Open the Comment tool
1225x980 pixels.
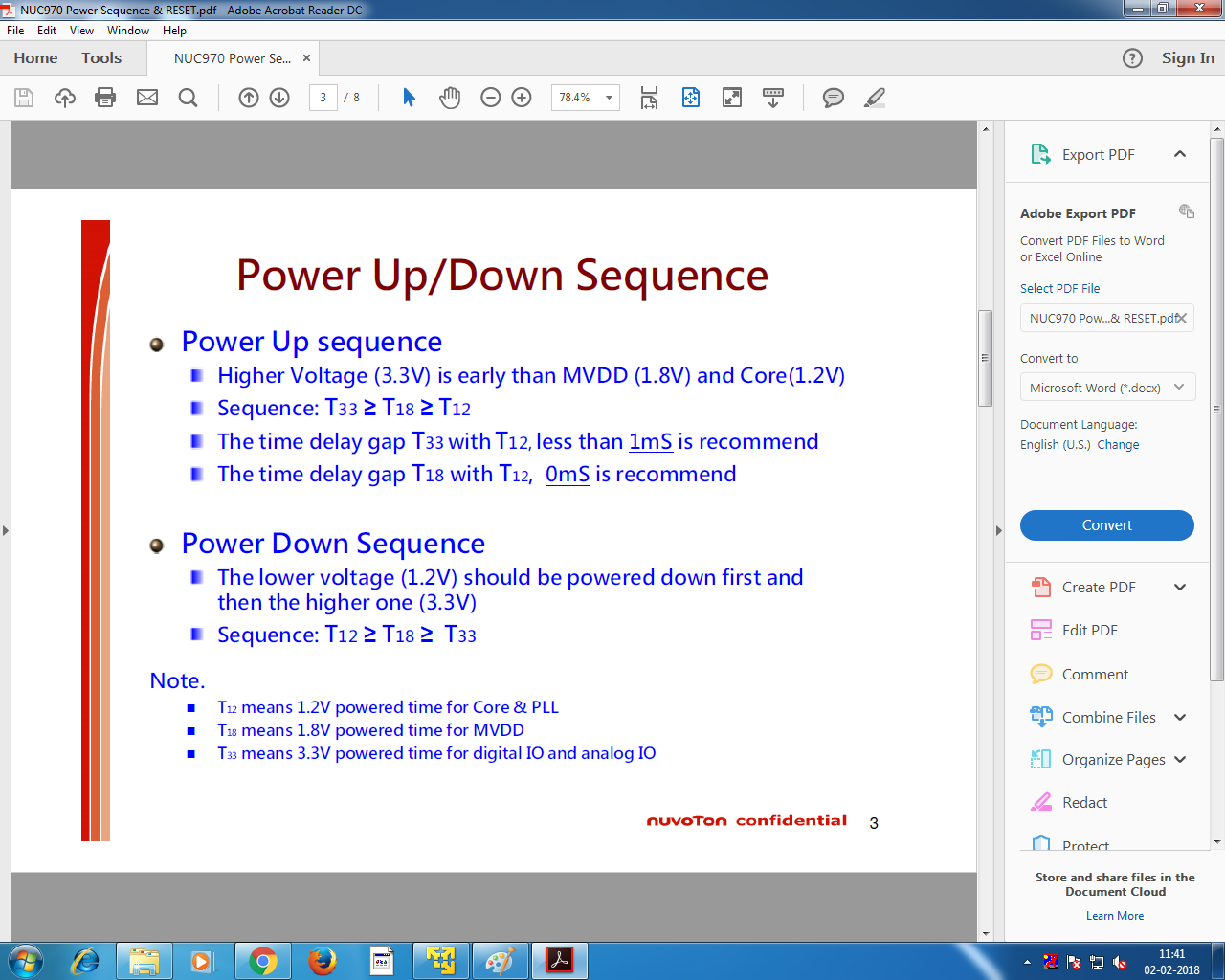[1095, 674]
